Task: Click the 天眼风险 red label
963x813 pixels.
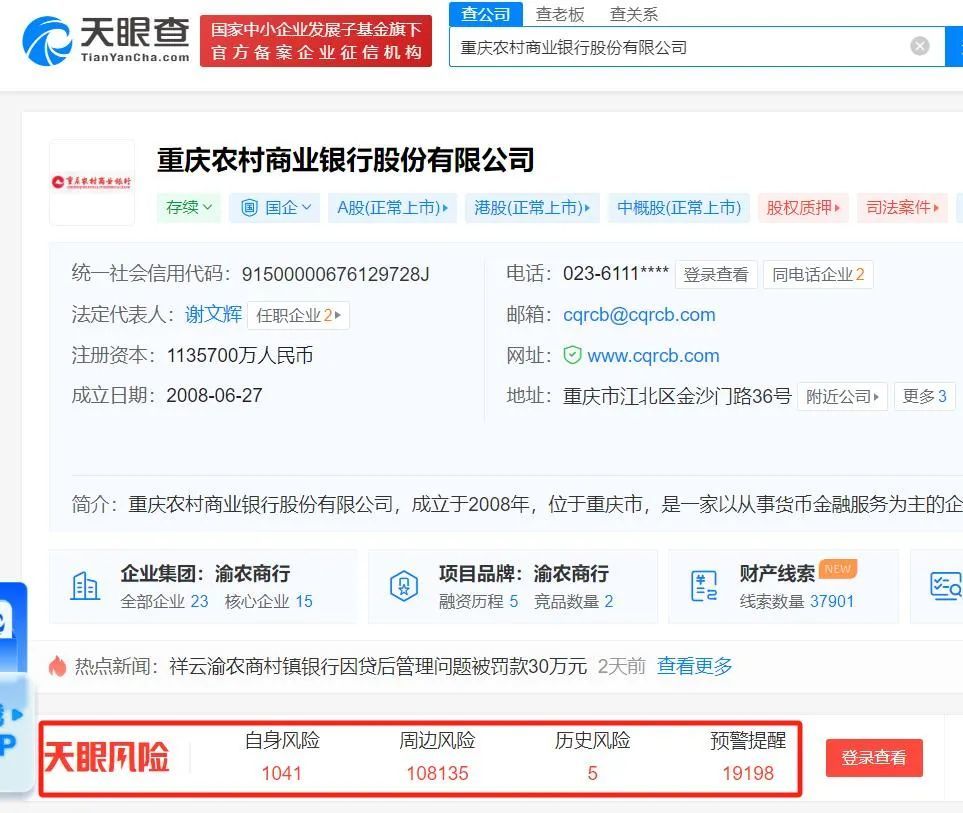Action: 106,757
